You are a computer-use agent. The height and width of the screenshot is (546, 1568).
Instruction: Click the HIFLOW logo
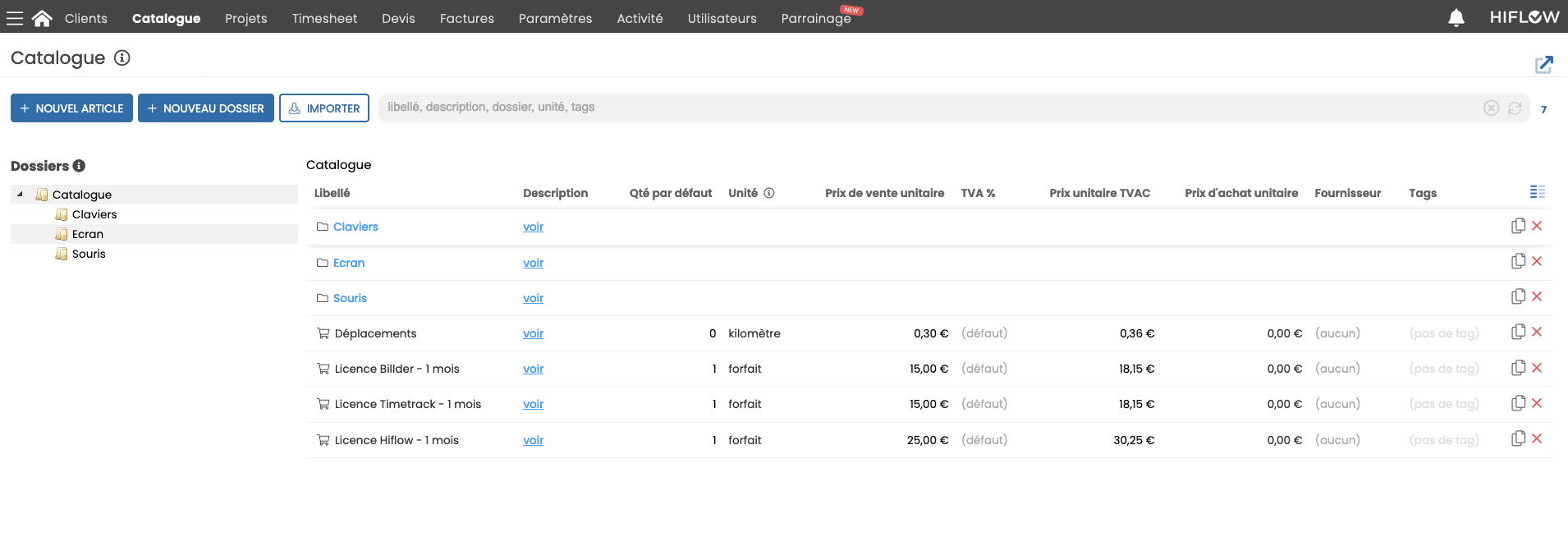[x=1524, y=17]
